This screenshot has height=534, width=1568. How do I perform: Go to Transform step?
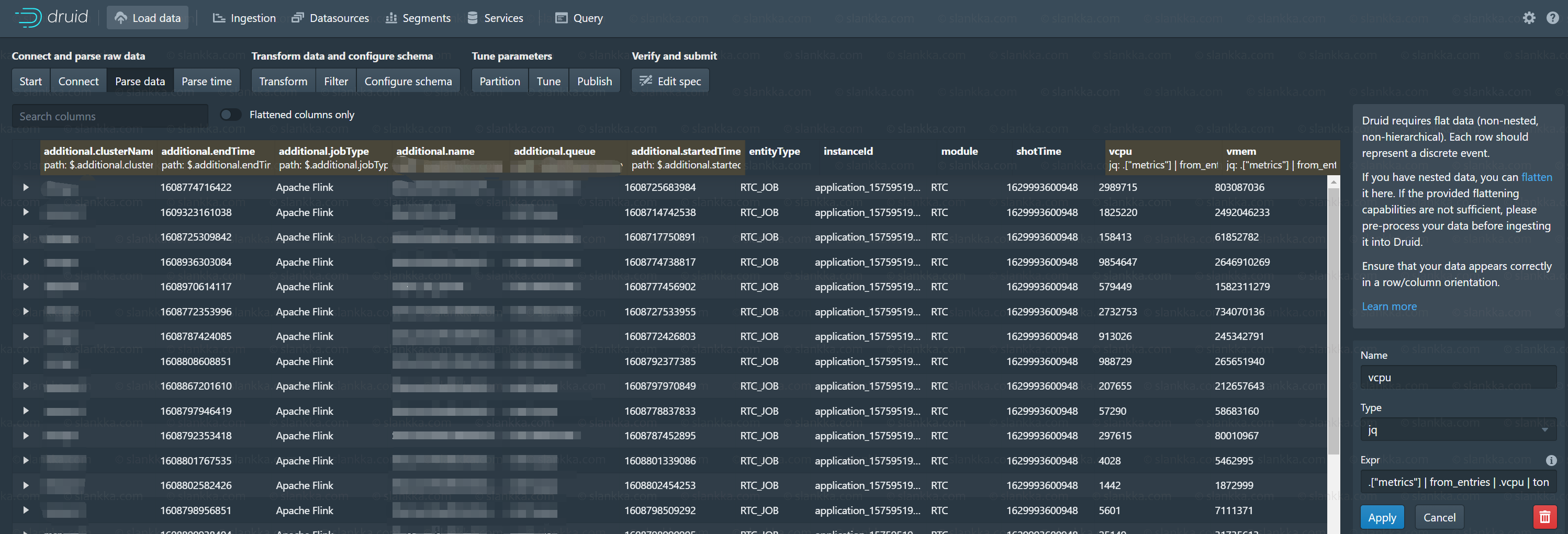pos(283,81)
